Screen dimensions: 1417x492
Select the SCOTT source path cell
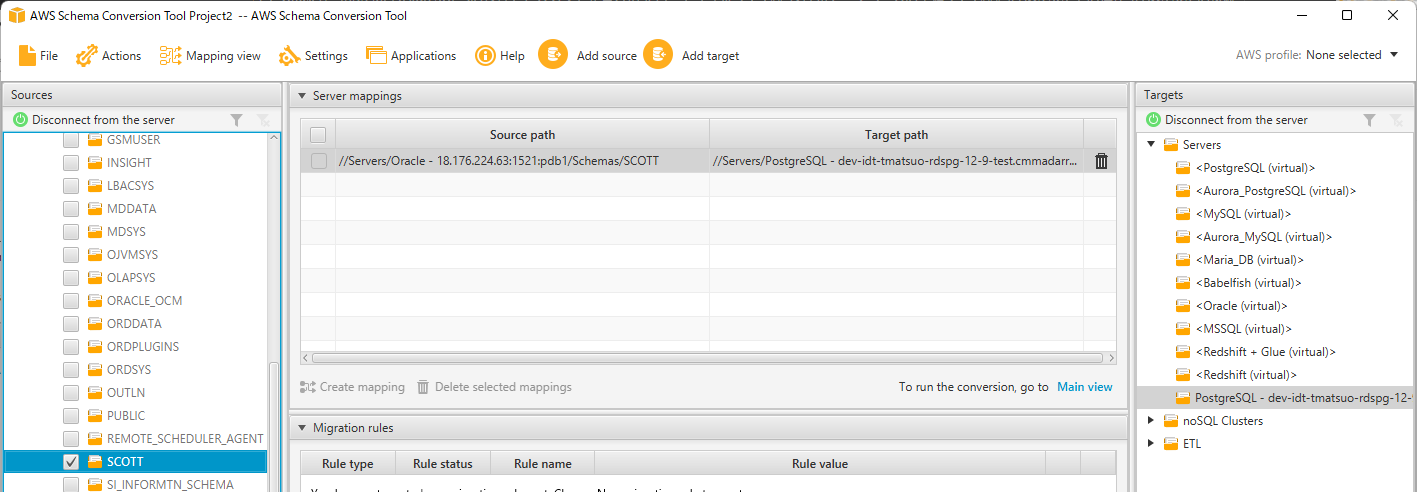(522, 161)
